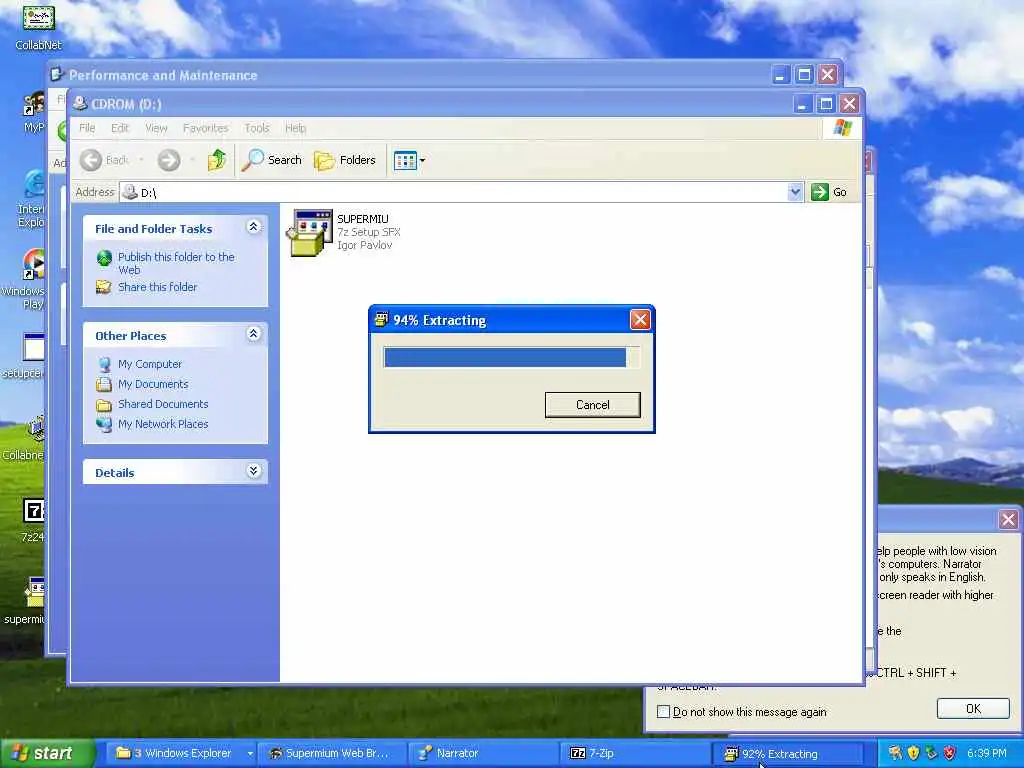This screenshot has width=1024, height=768.
Task: Open the Back history dropdown arrow
Action: coord(141,160)
